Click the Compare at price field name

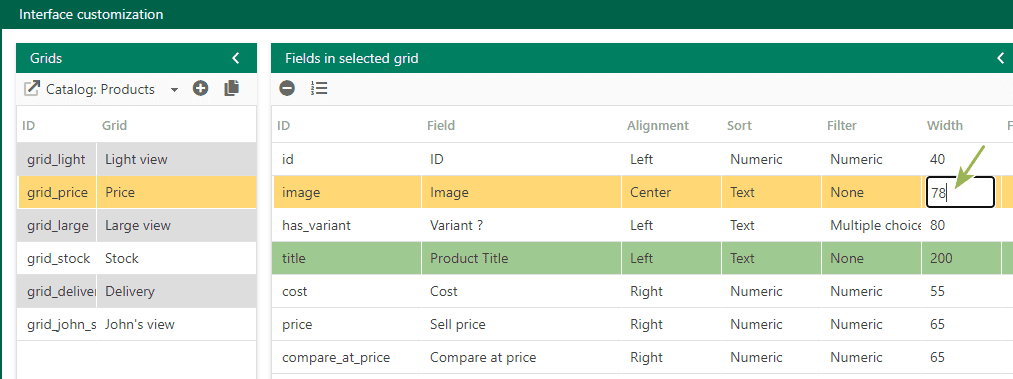click(x=483, y=357)
